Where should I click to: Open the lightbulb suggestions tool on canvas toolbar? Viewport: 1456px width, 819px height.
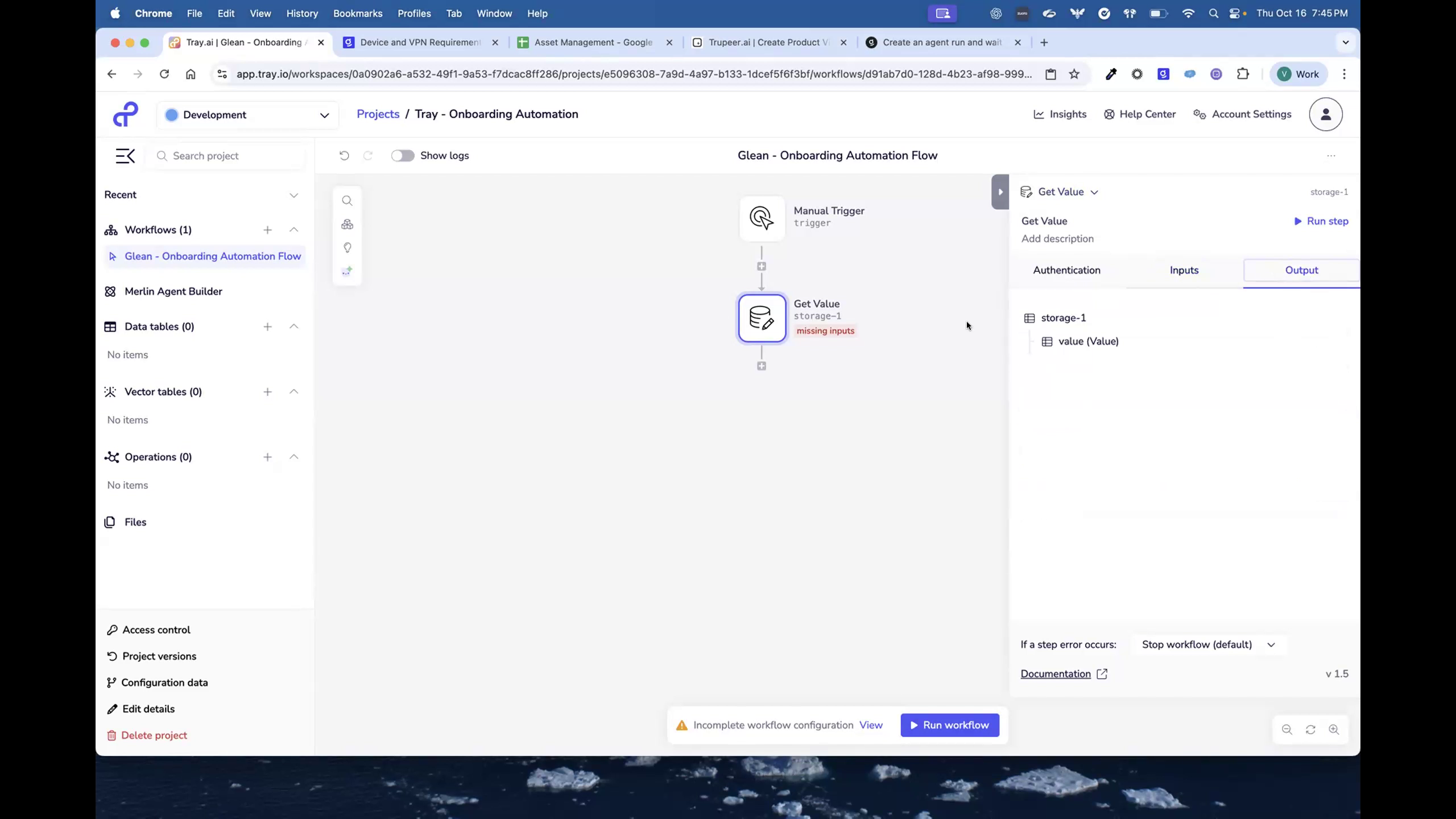point(347,248)
